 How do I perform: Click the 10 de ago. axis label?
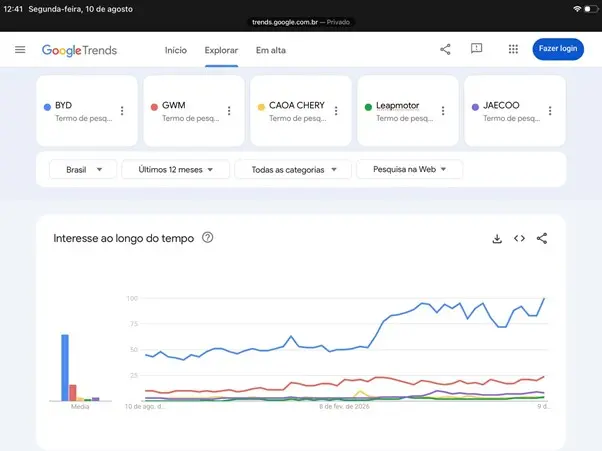[x=145, y=406]
